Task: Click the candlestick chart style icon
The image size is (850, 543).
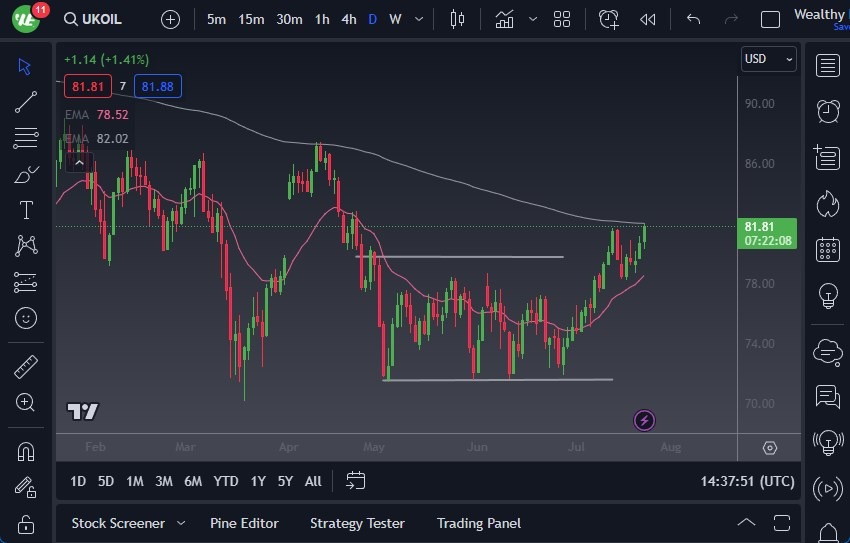Action: click(x=458, y=19)
